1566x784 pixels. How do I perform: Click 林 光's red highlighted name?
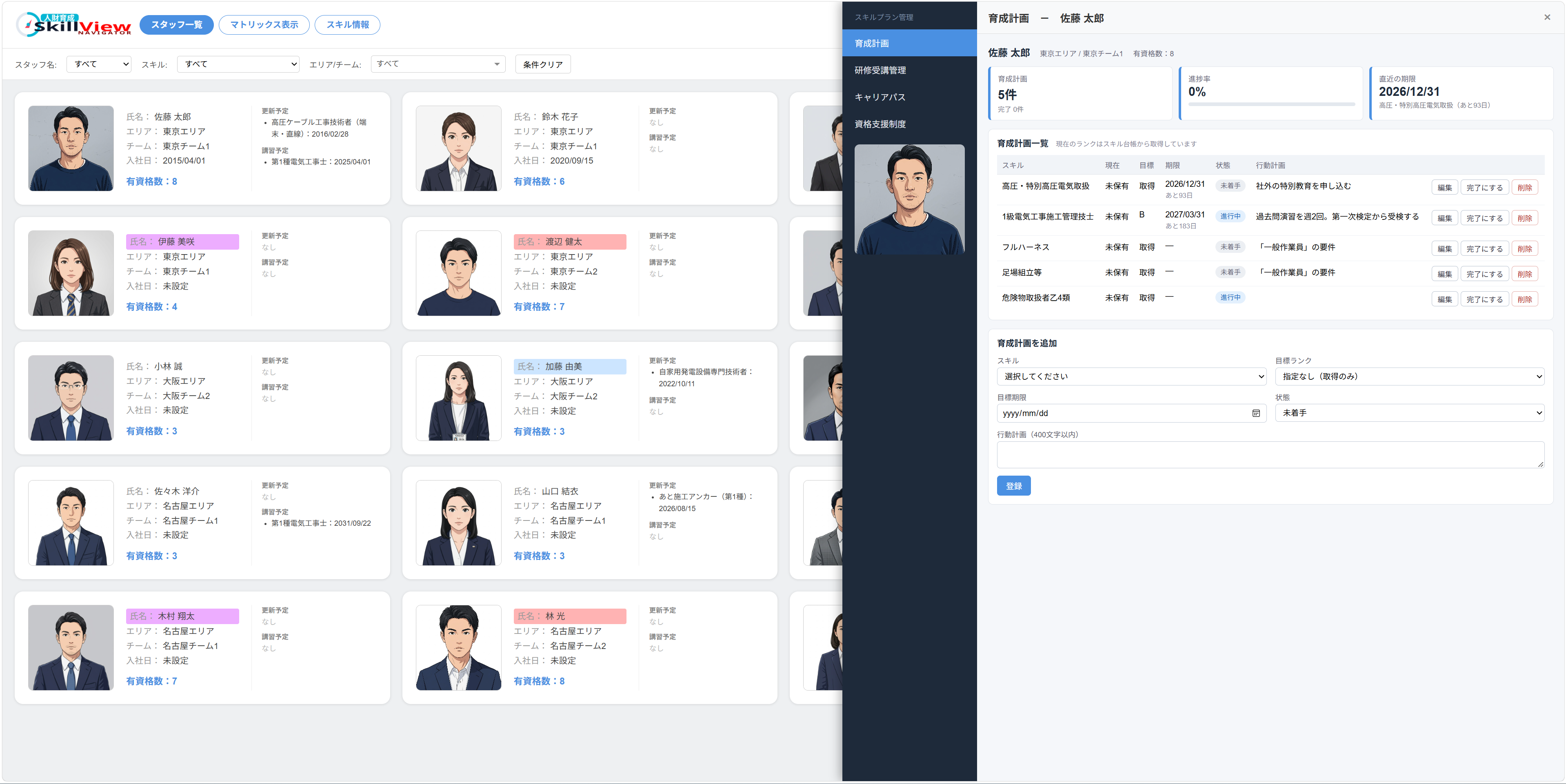570,616
